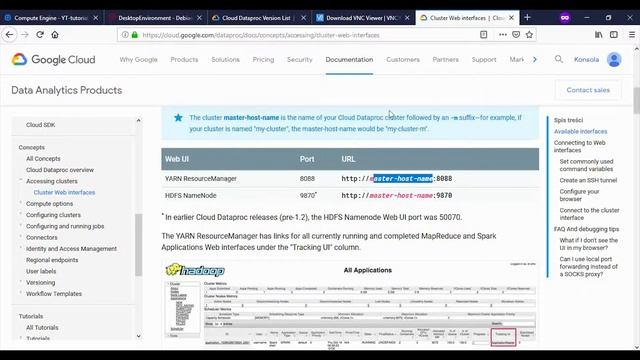Click the site information icon in address bar
This screenshot has width=640, height=360.
(x=125, y=35)
